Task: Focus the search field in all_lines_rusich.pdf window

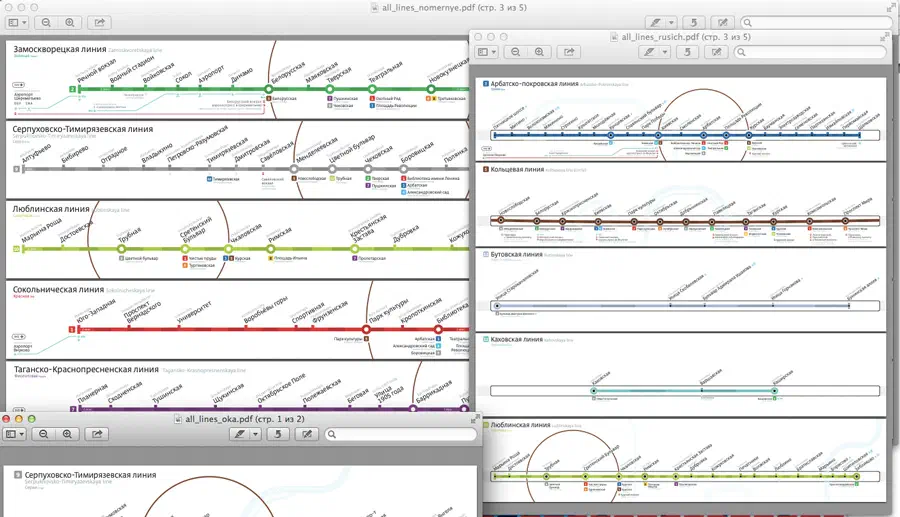Action: tap(810, 52)
